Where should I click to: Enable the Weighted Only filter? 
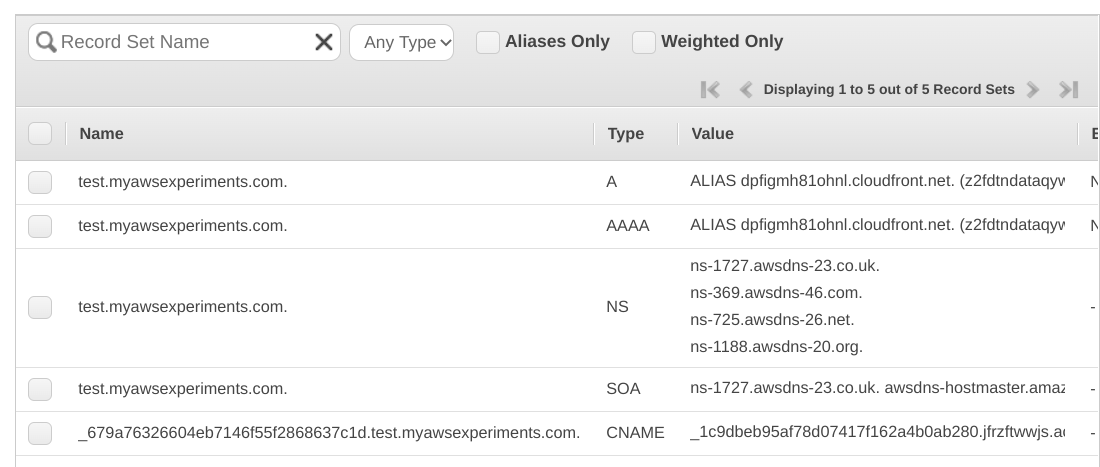[x=644, y=42]
